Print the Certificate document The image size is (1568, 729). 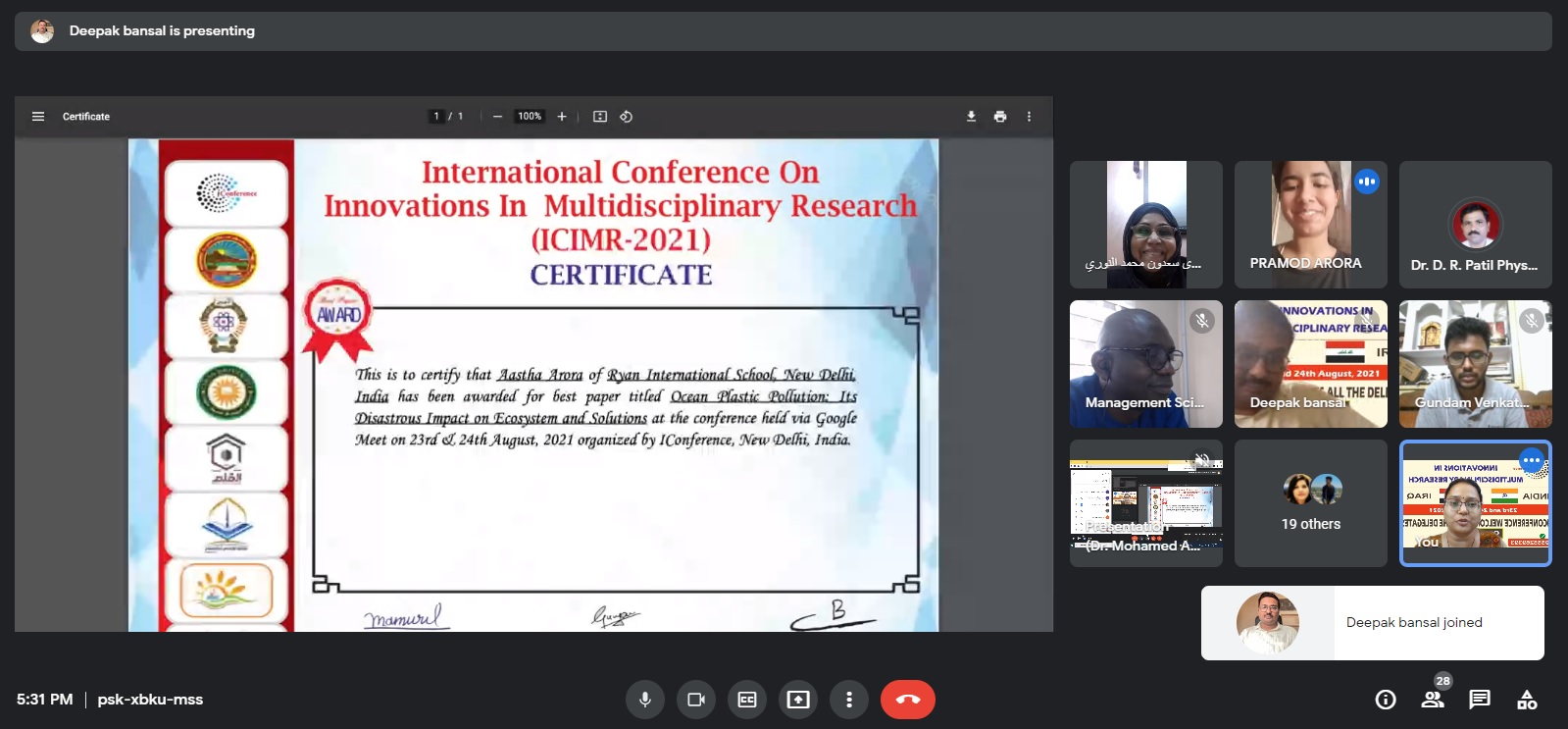click(1000, 117)
